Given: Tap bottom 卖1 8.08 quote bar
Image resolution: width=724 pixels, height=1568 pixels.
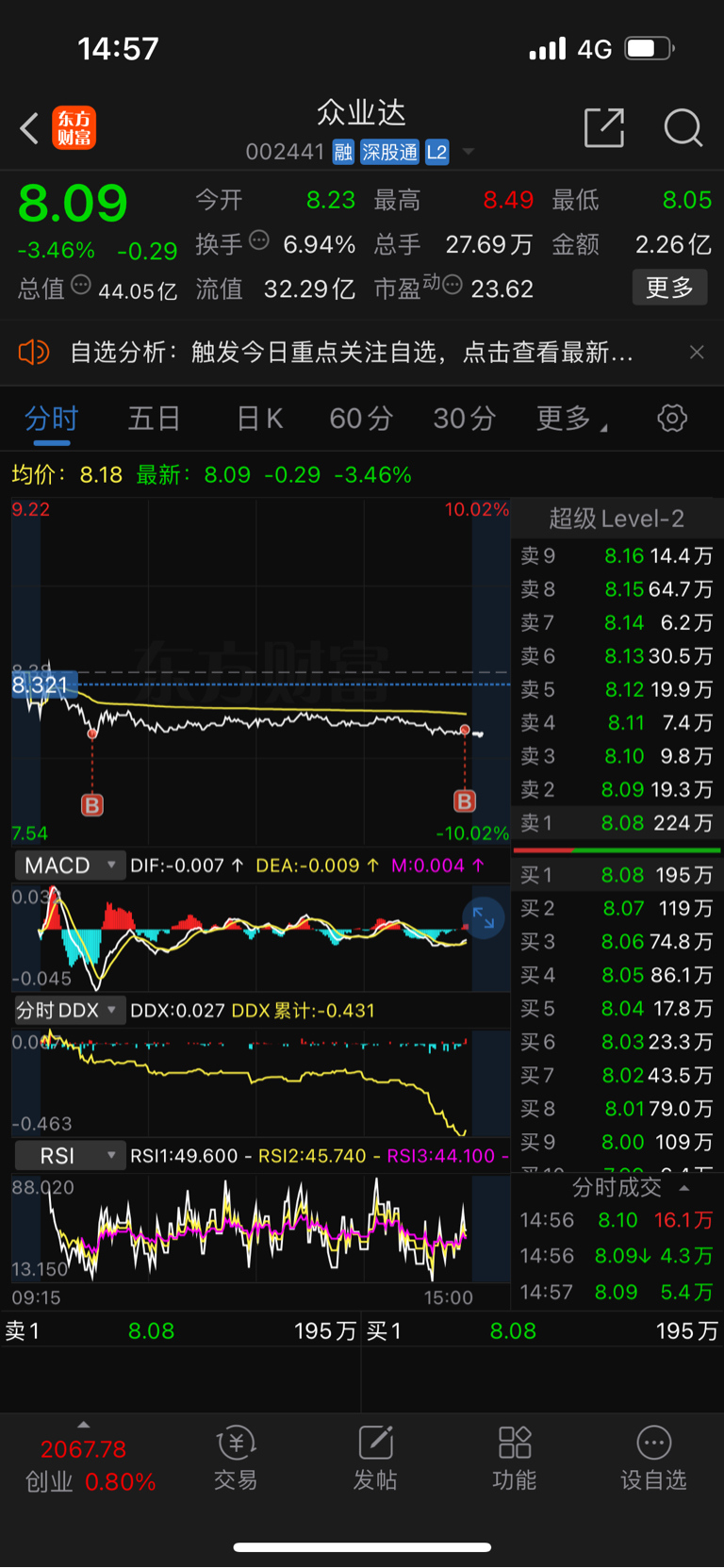Looking at the screenshot, I should point(180,1331).
